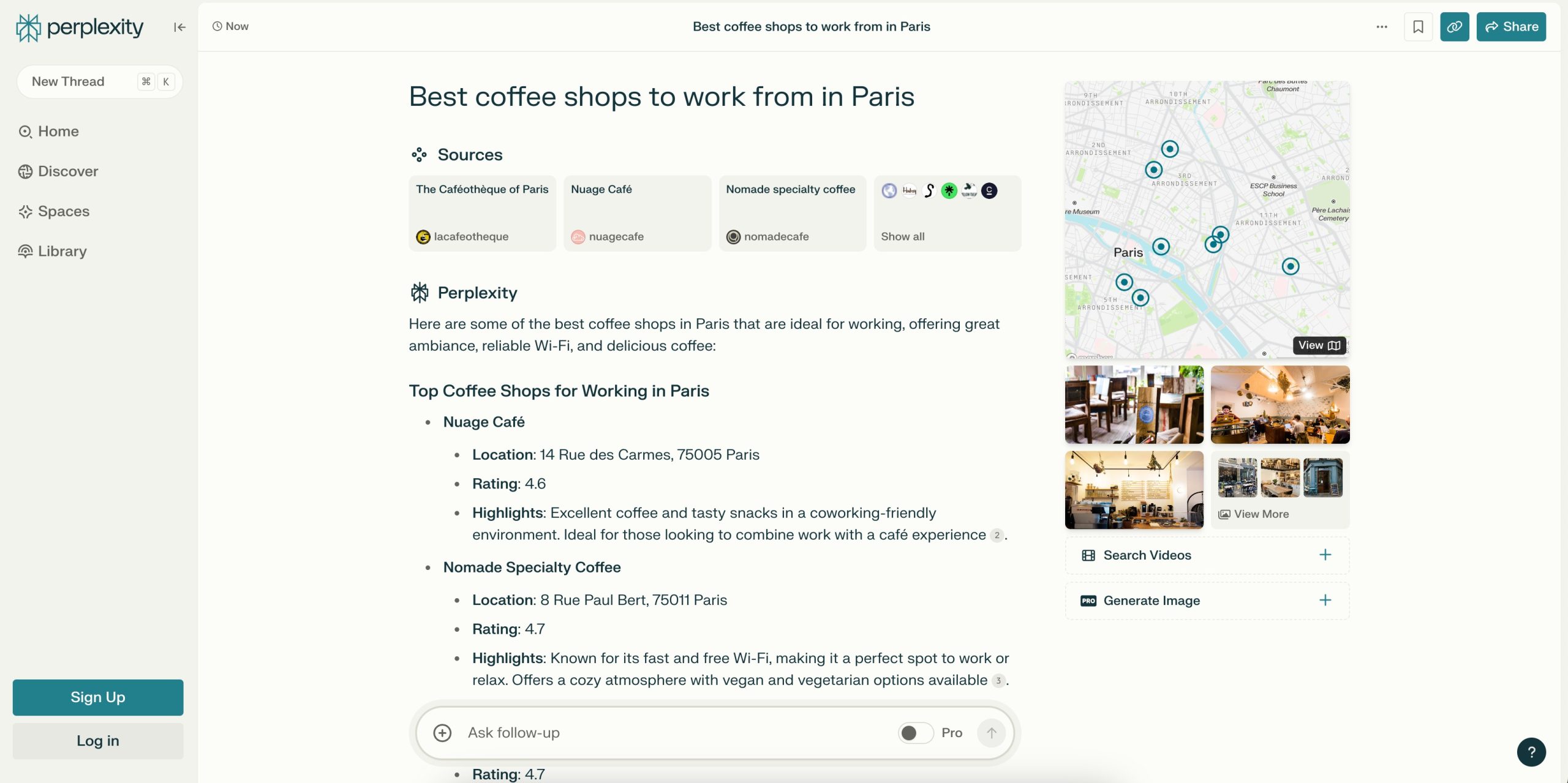Click the Spaces sparkle icon in sidebar
Viewport: 1568px width, 783px height.
click(25, 212)
